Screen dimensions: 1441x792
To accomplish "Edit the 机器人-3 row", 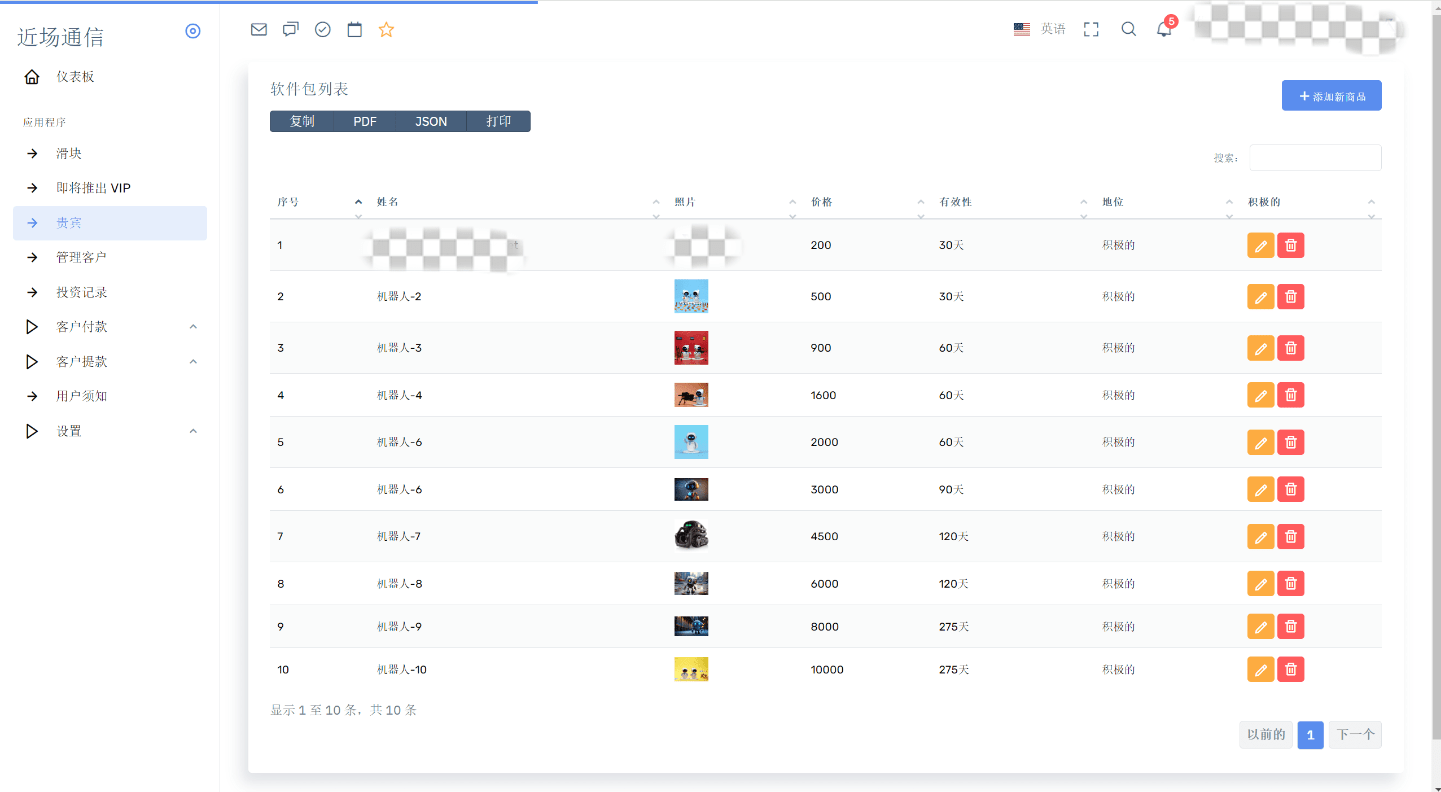I will pyautogui.click(x=1261, y=348).
